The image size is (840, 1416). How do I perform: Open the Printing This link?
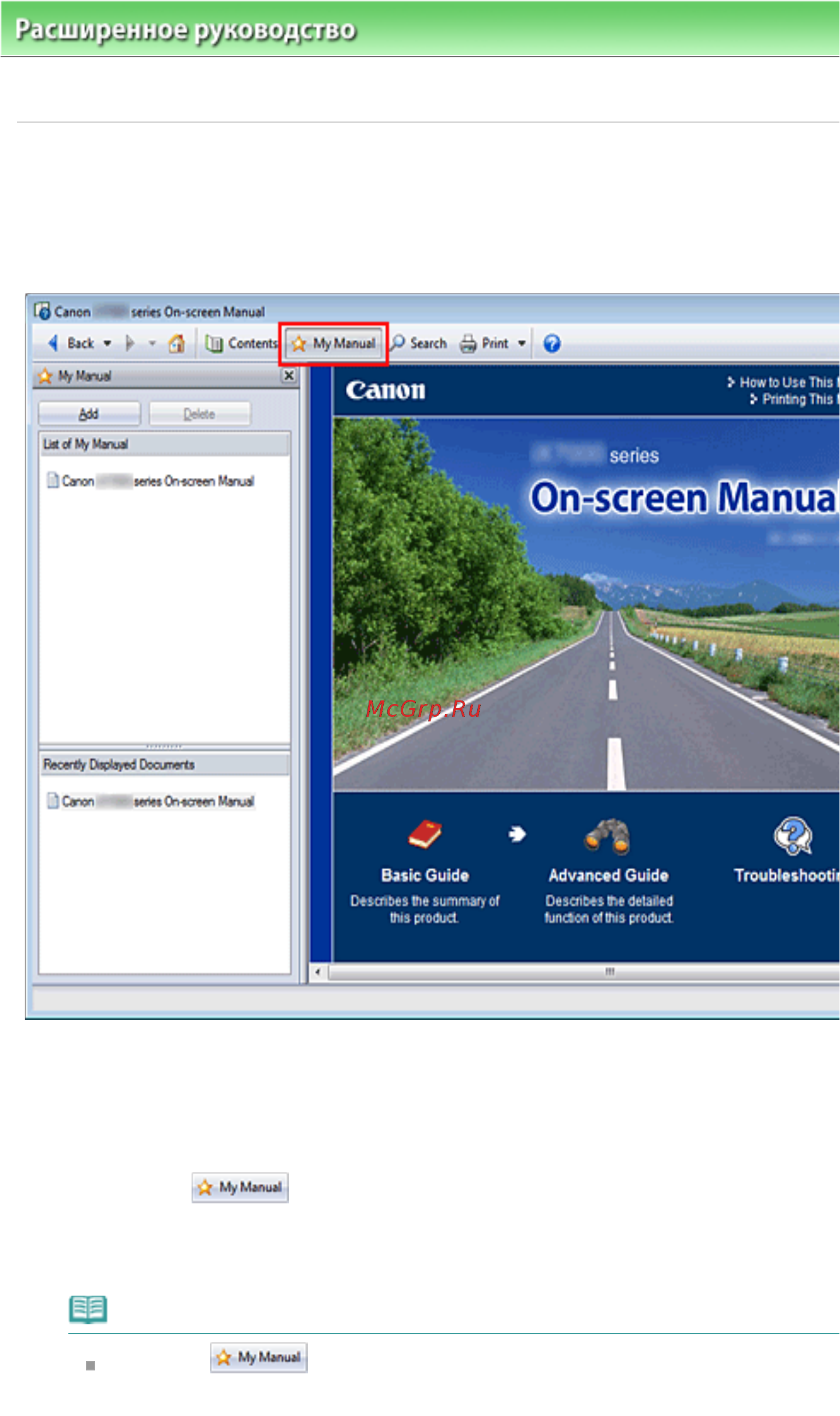coord(794,399)
